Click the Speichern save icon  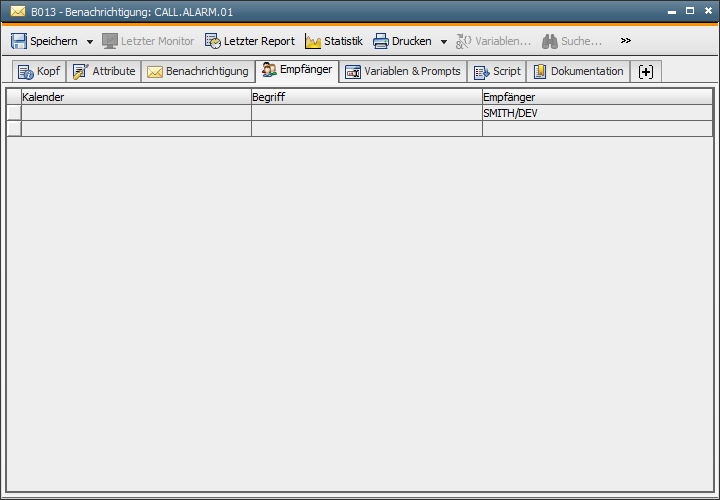(x=19, y=41)
